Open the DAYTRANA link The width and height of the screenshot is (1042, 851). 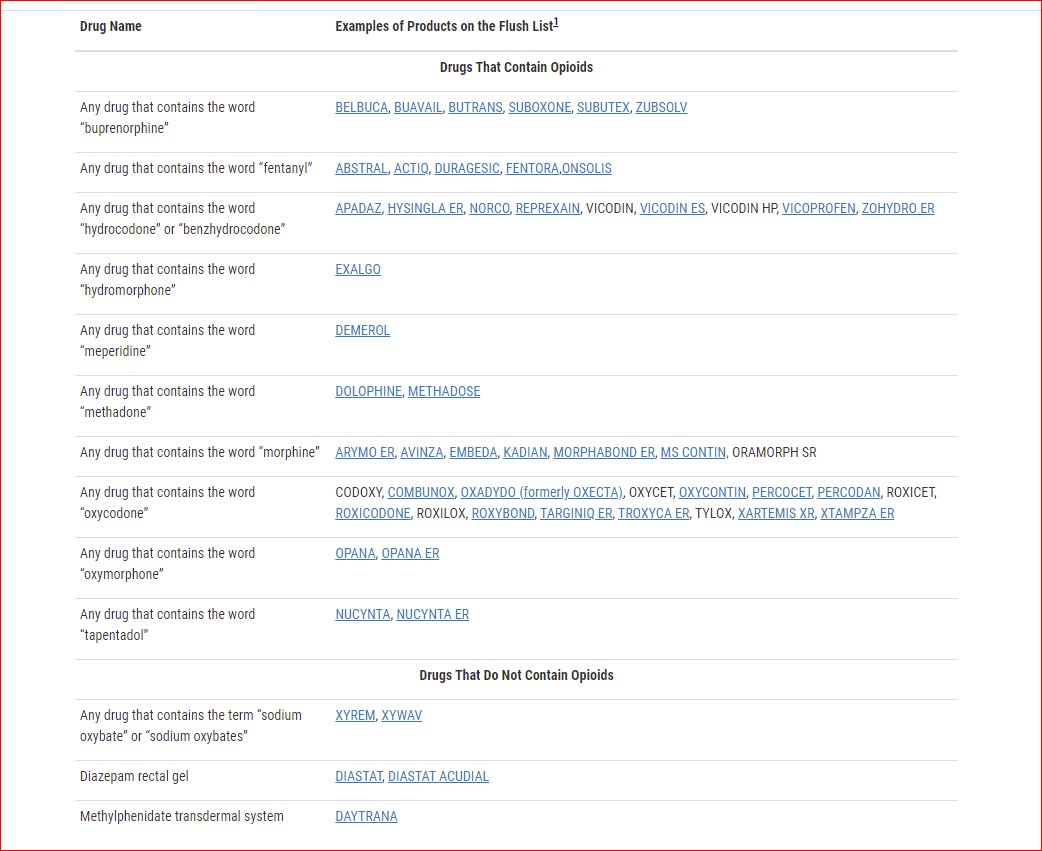point(366,817)
